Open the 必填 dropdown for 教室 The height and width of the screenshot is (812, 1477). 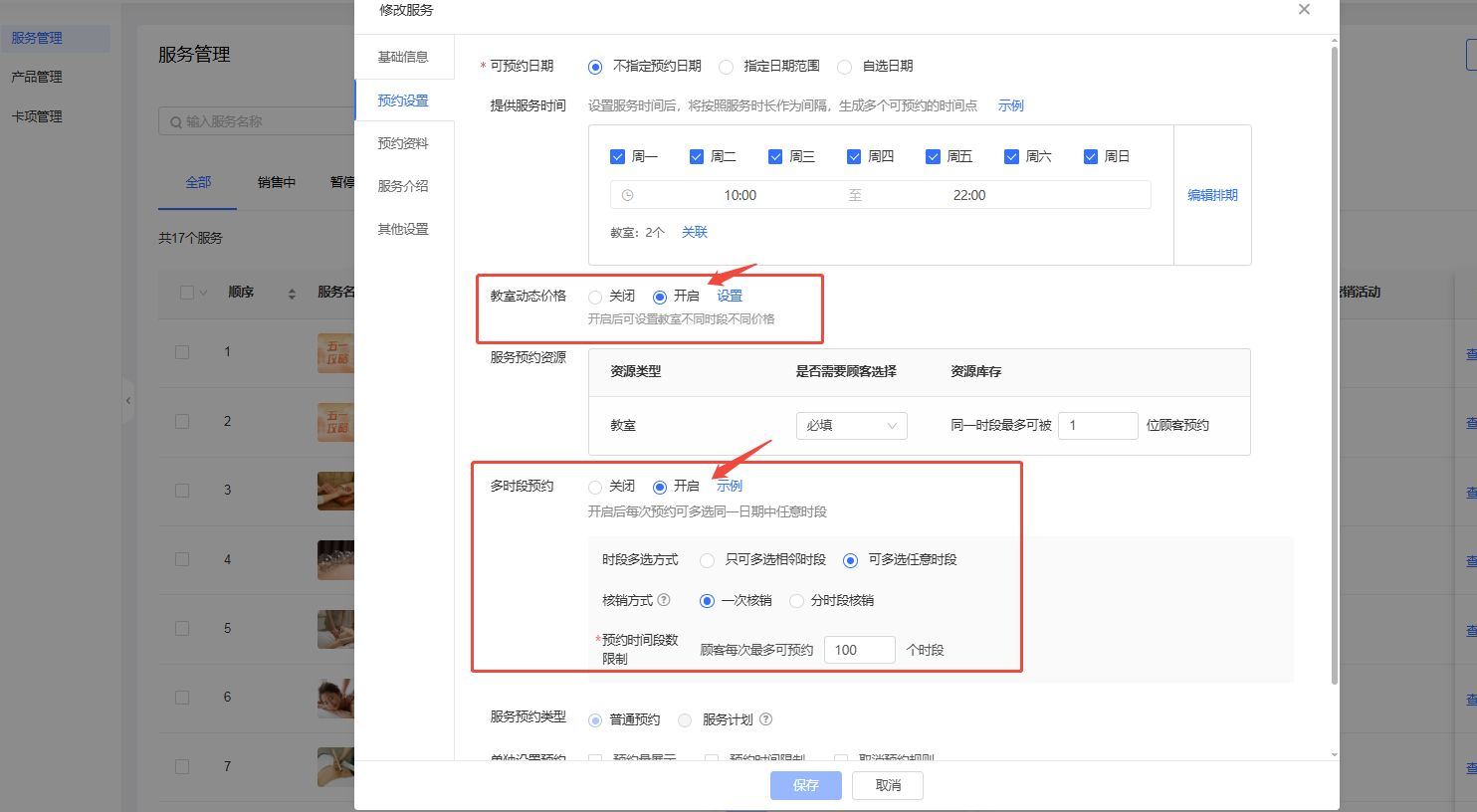point(851,426)
